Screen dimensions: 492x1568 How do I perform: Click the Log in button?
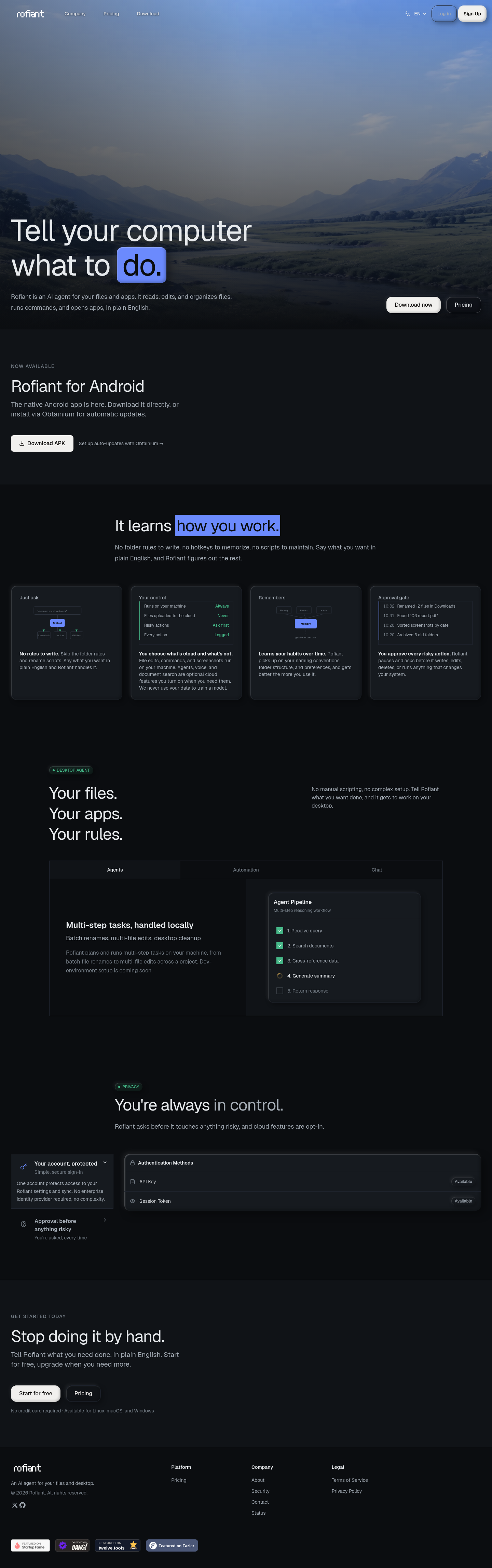tap(444, 13)
